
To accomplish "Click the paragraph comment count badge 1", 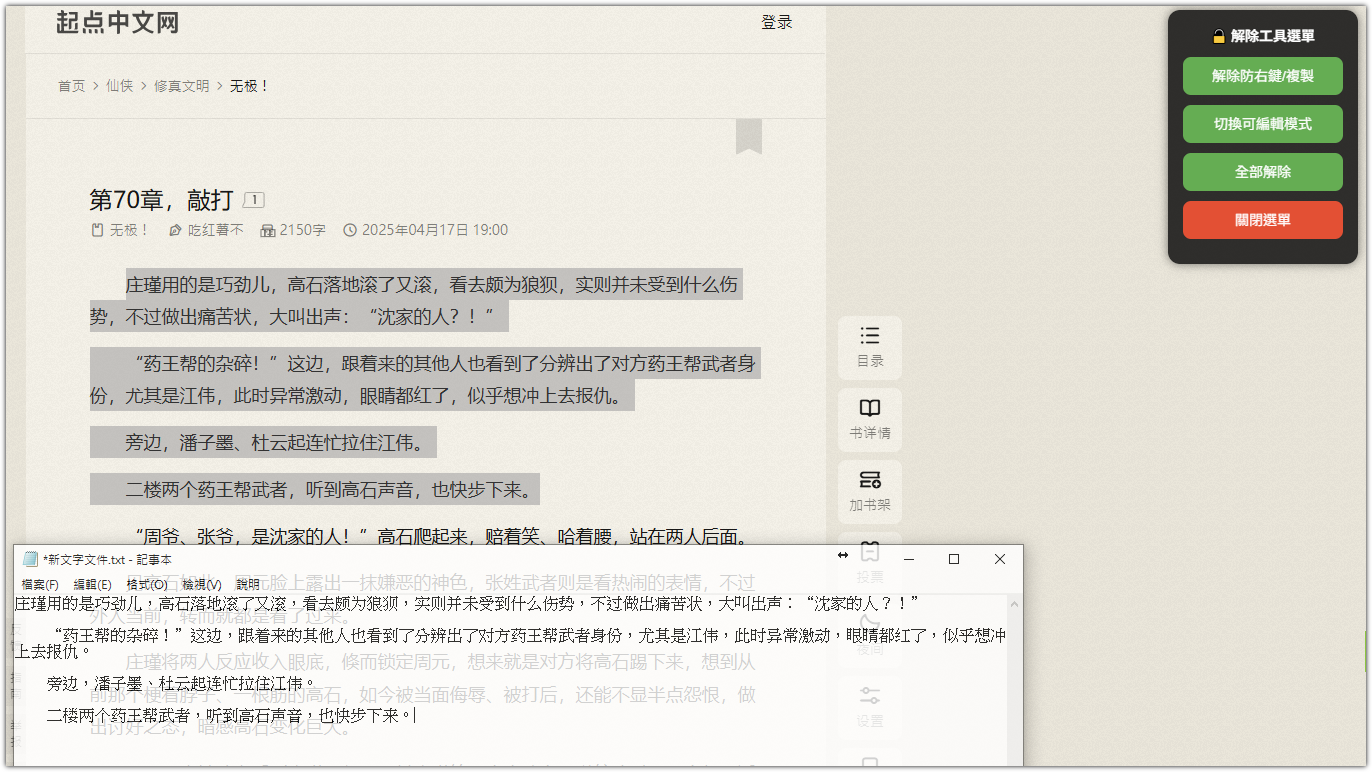I will click(254, 200).
